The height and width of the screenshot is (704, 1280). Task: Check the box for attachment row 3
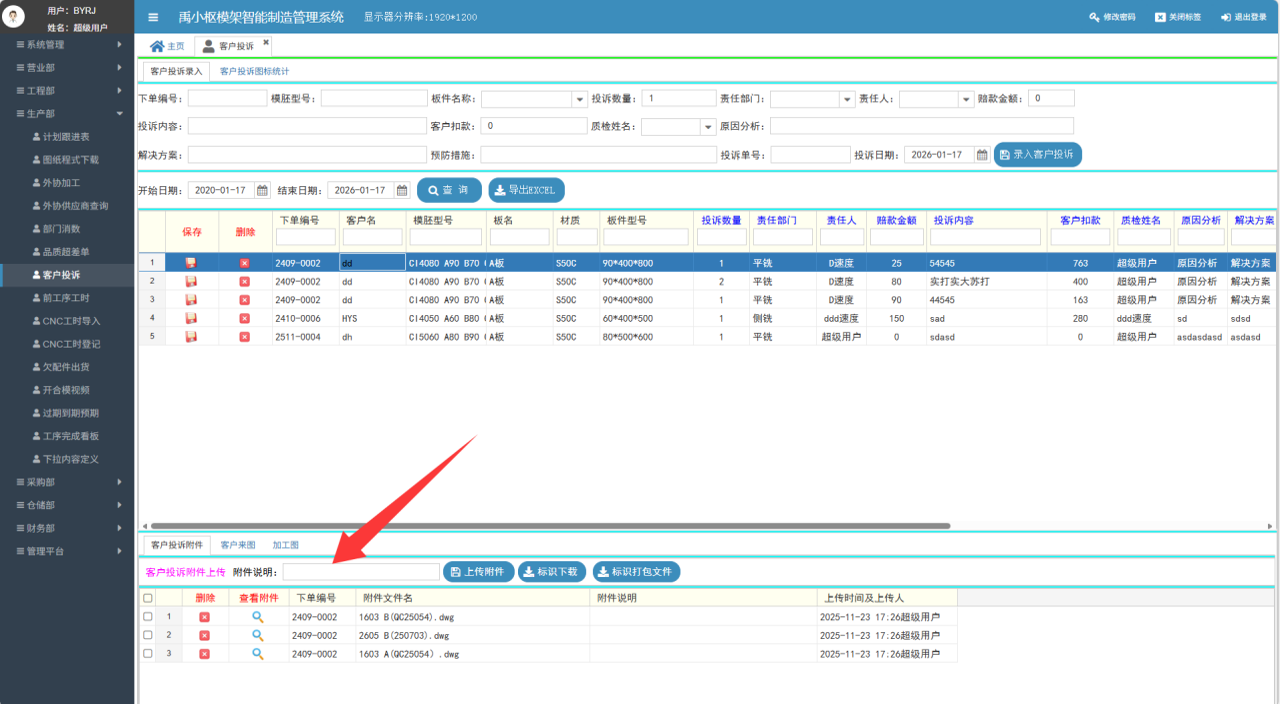click(148, 654)
